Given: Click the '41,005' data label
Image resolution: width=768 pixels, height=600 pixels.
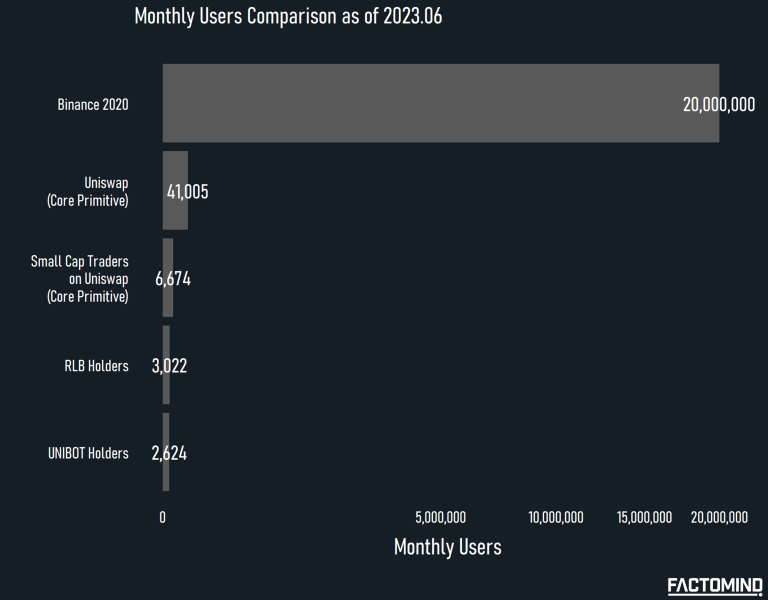Looking at the screenshot, I should (x=188, y=192).
